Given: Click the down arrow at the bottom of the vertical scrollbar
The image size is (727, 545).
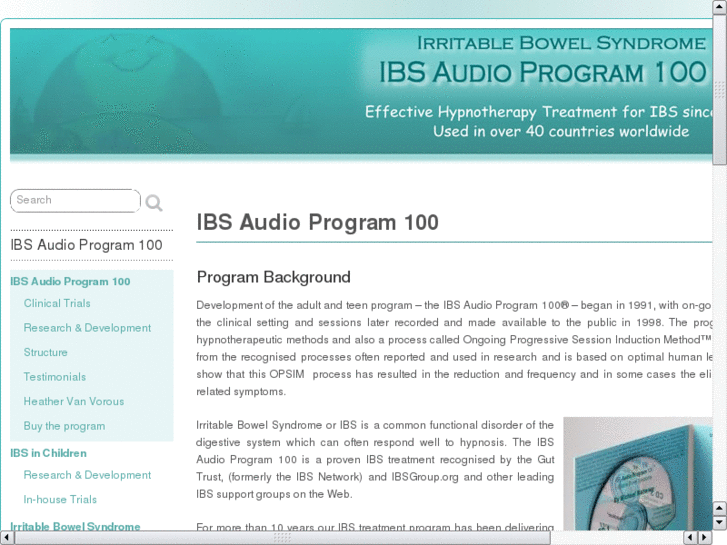Looking at the screenshot, I should (719, 523).
